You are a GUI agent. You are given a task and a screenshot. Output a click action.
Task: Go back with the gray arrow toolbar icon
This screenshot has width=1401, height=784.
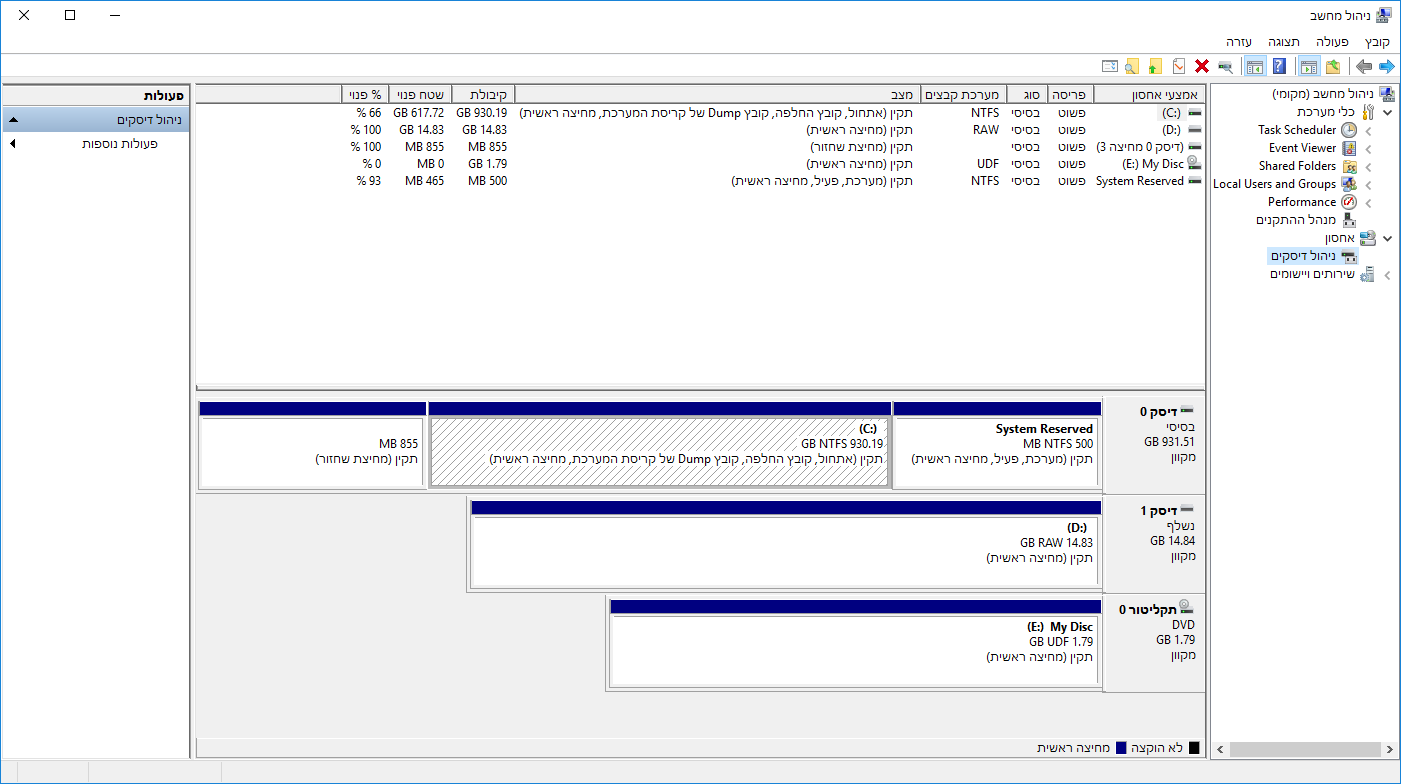[x=1363, y=66]
